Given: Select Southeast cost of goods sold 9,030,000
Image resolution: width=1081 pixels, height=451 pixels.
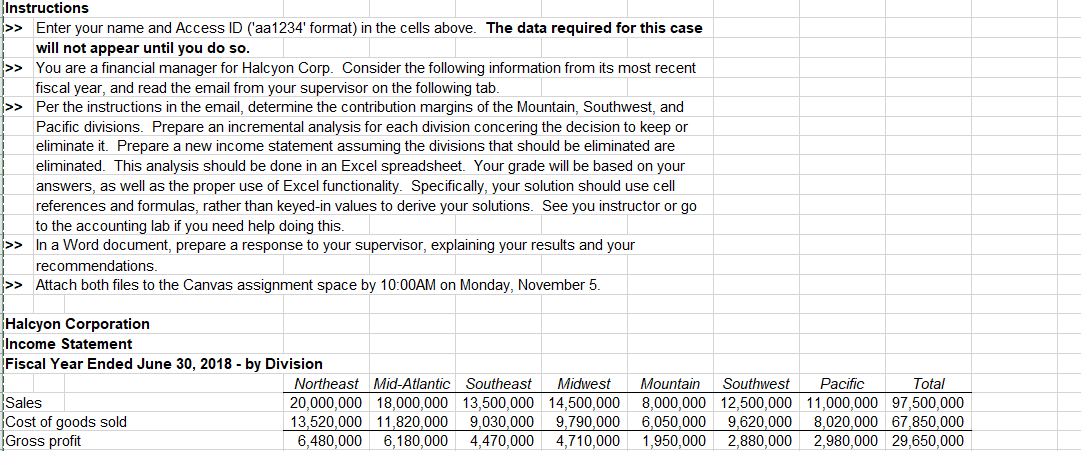Looking at the screenshot, I should click(501, 422).
